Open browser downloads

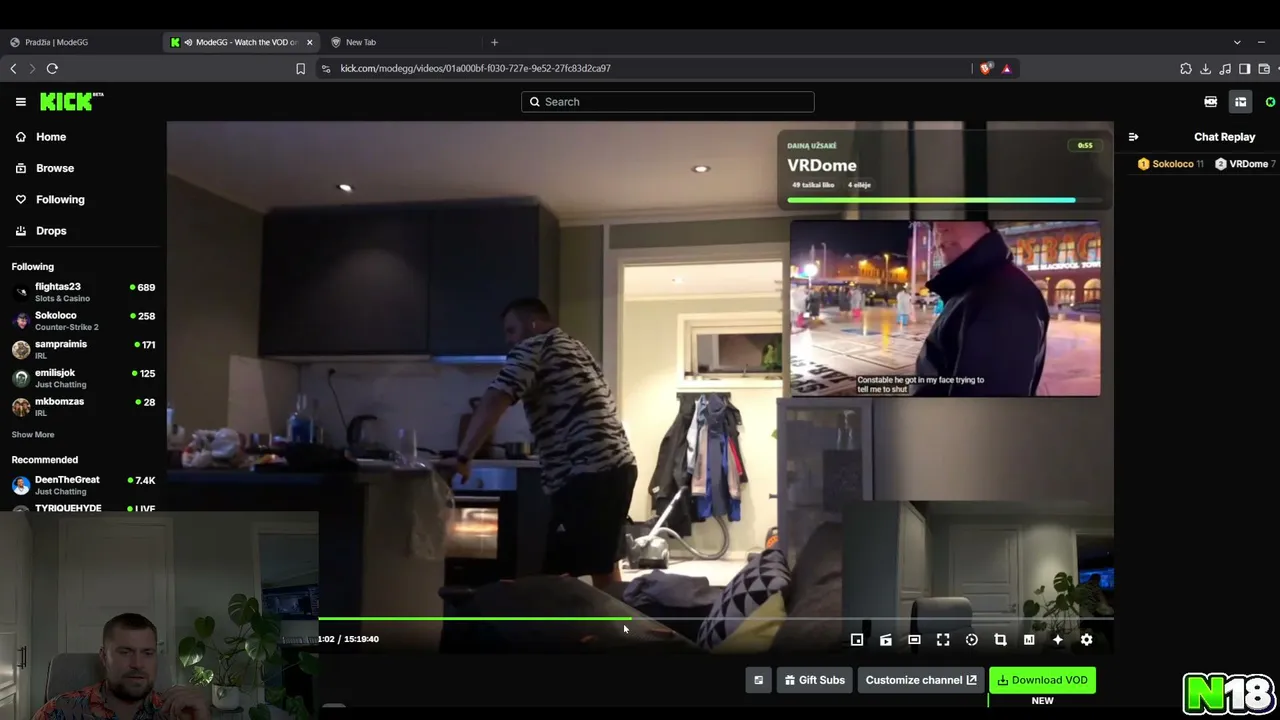(1206, 69)
